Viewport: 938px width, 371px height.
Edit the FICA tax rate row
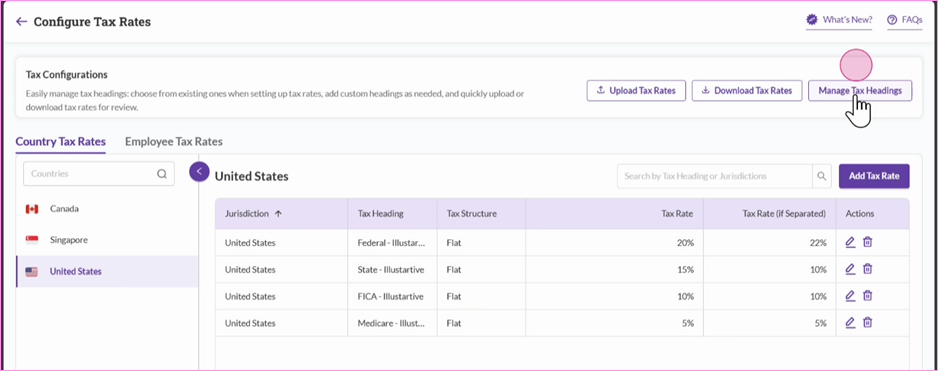[x=850, y=296]
